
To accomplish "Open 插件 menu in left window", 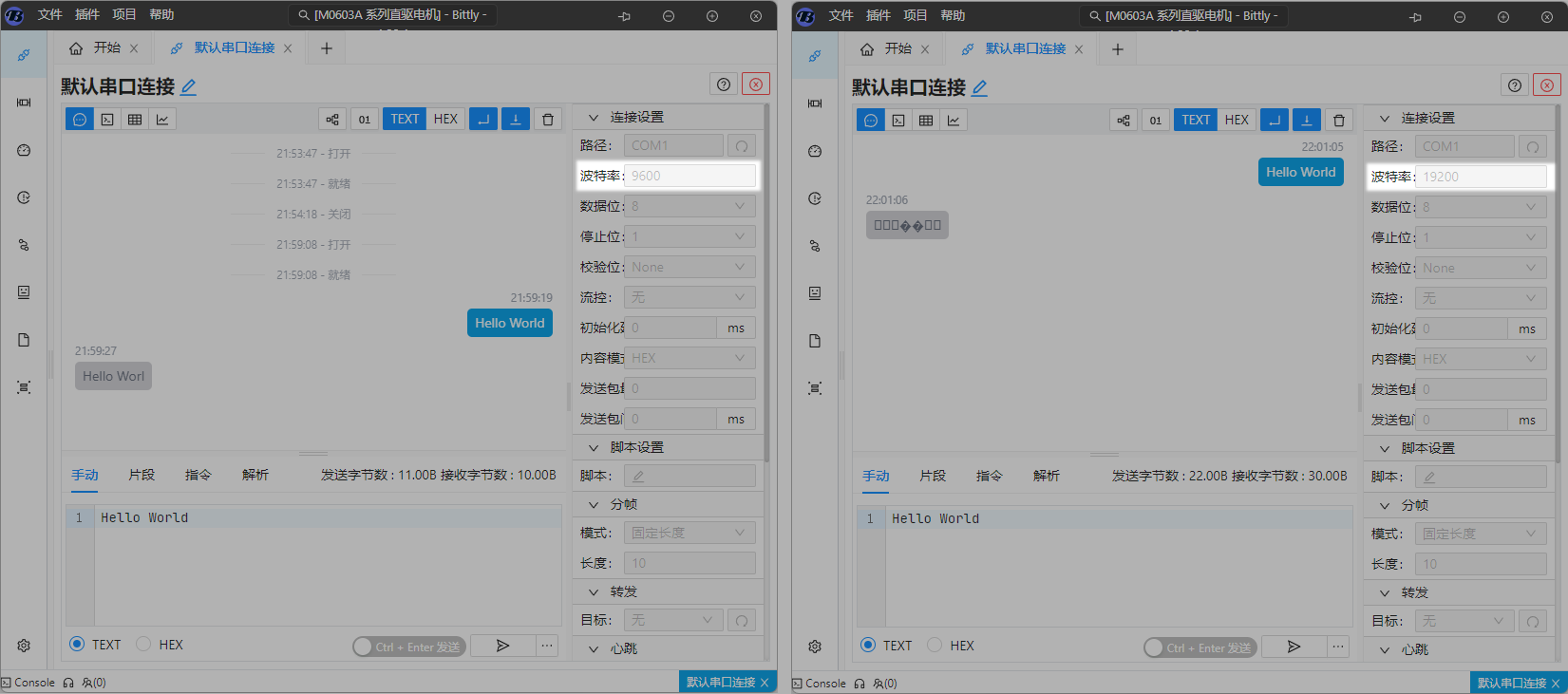I will 87,15.
